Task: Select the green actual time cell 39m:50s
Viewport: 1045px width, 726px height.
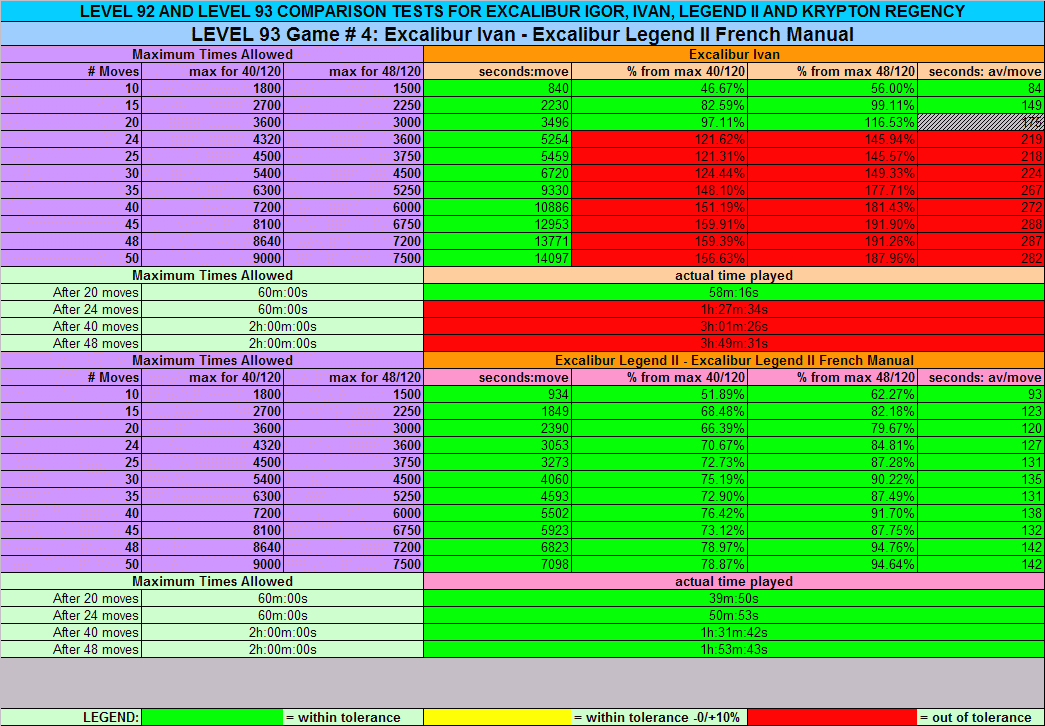Action: pyautogui.click(x=734, y=598)
